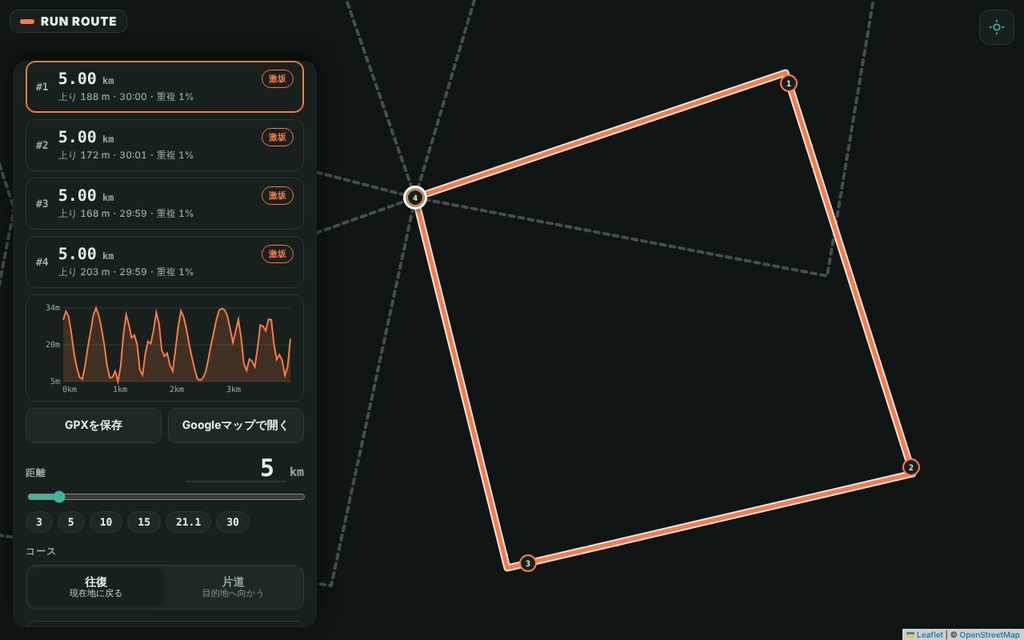The height and width of the screenshot is (640, 1024).
Task: Select waypoint marker 3 on the map
Action: (x=528, y=563)
